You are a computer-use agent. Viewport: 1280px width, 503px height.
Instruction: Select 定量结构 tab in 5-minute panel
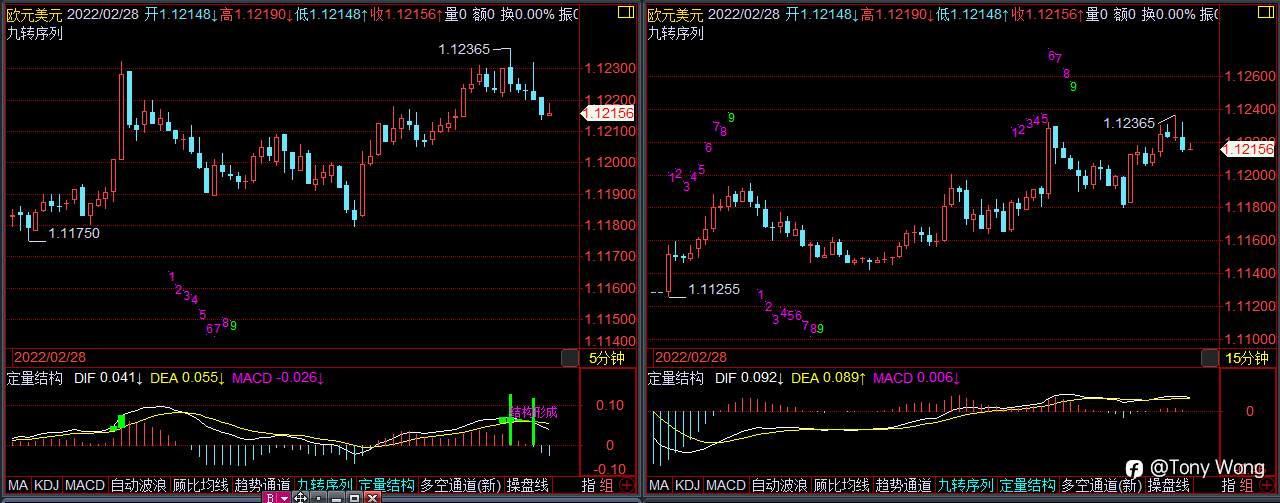[387, 485]
